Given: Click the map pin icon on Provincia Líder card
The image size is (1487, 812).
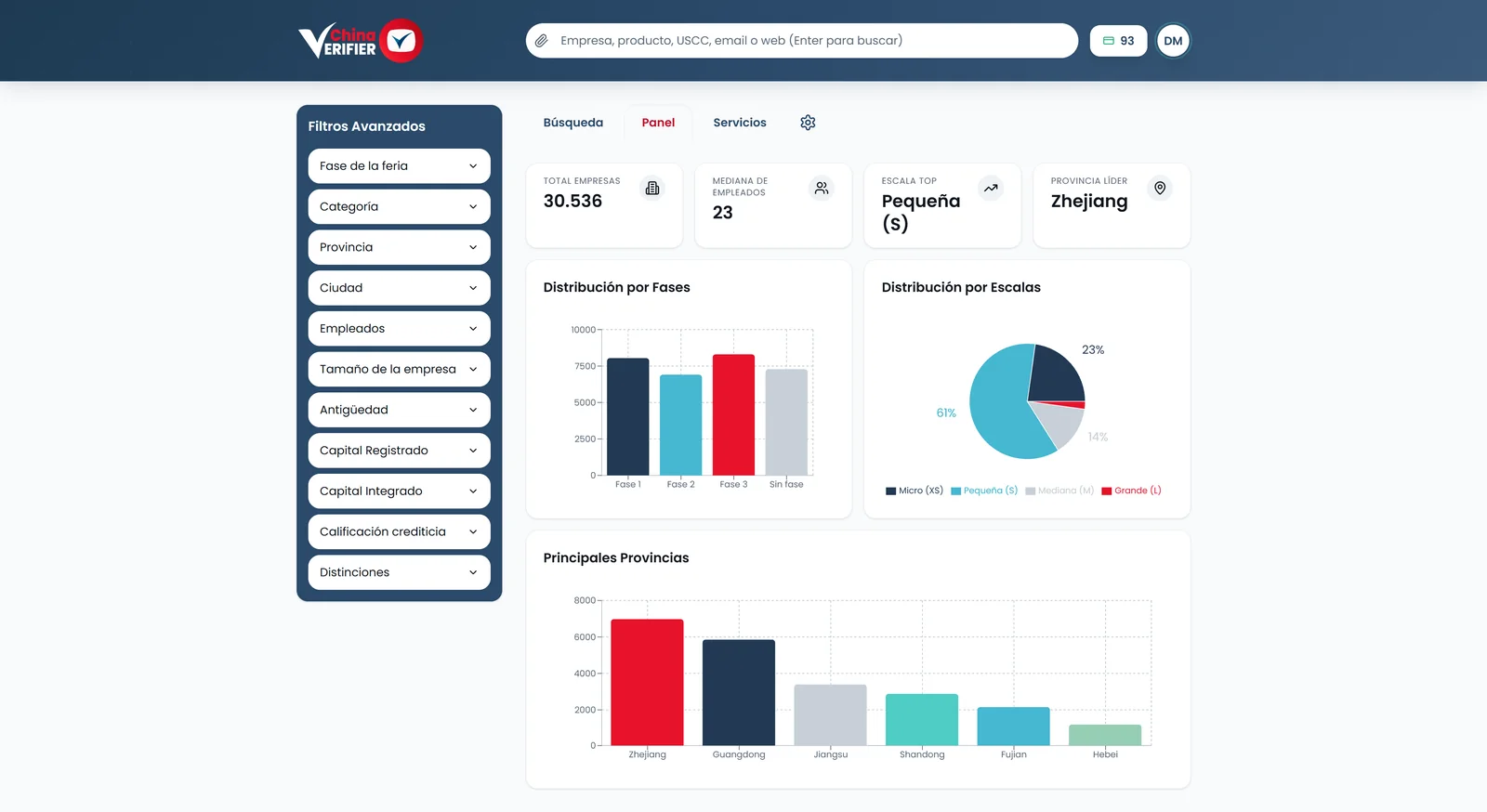Looking at the screenshot, I should [1160, 189].
